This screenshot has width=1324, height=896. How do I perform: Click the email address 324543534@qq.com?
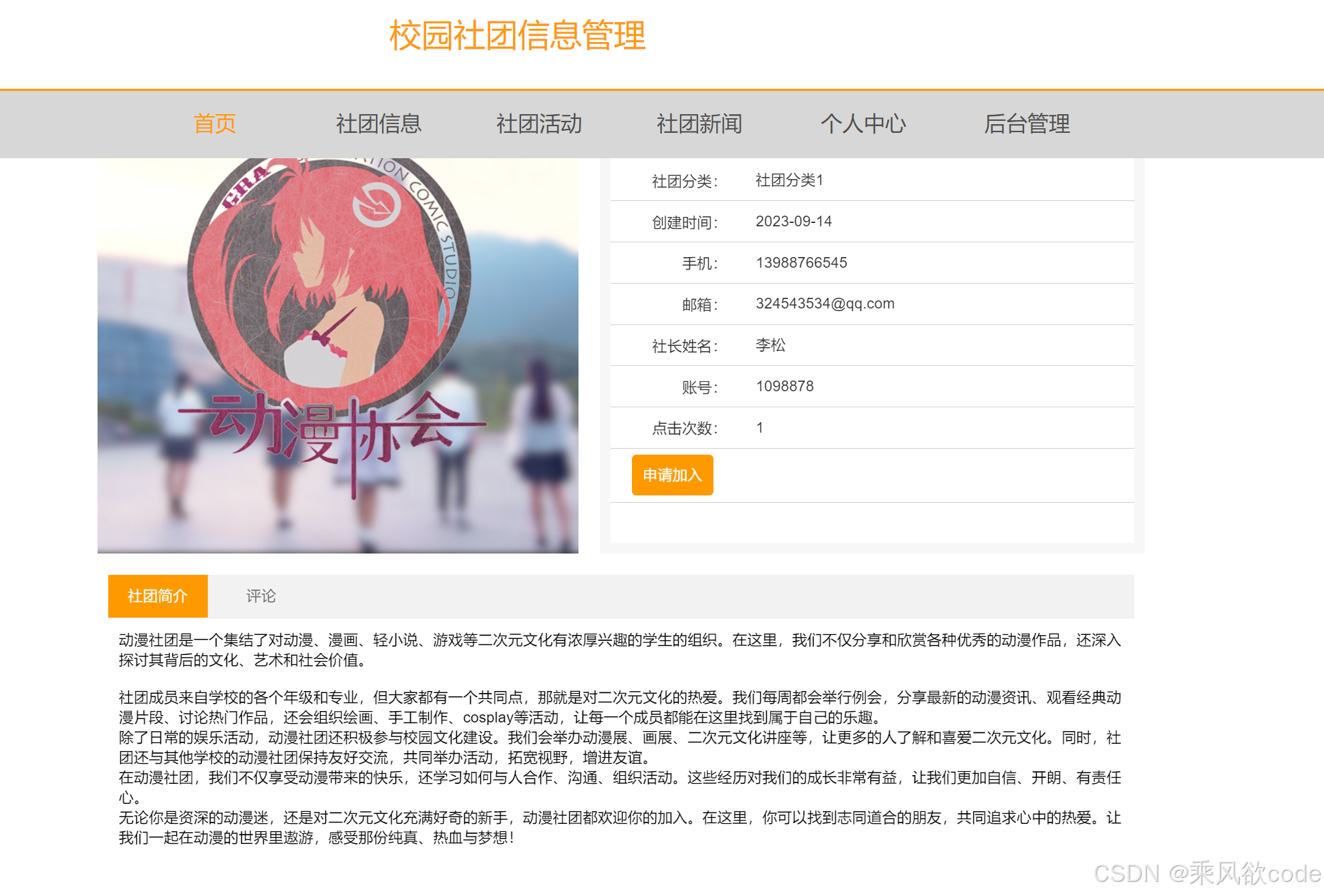point(824,303)
